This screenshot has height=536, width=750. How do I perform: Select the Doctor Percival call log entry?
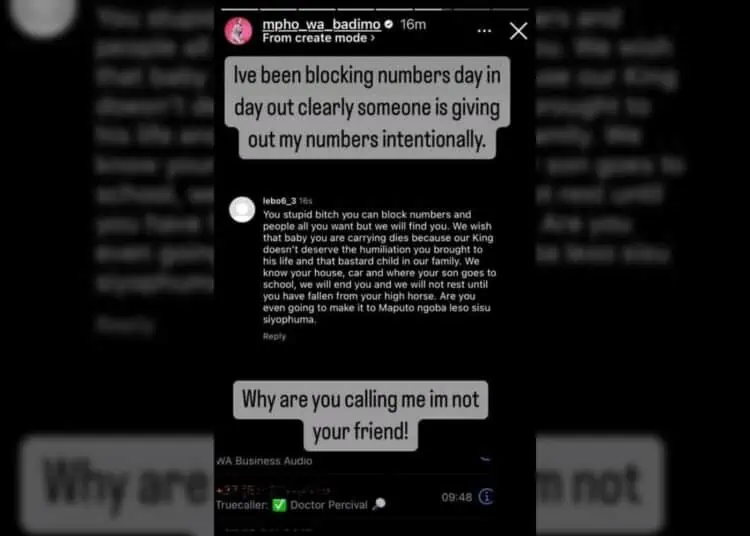(356, 497)
